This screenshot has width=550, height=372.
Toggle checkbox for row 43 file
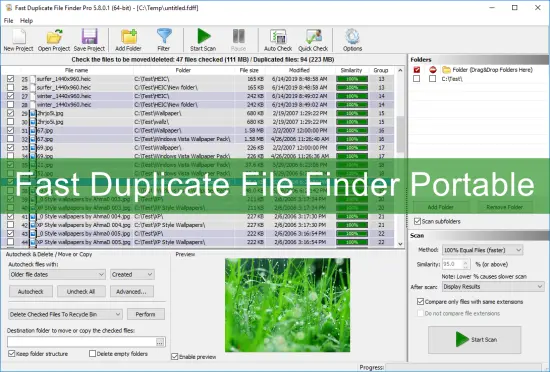click(x=11, y=233)
